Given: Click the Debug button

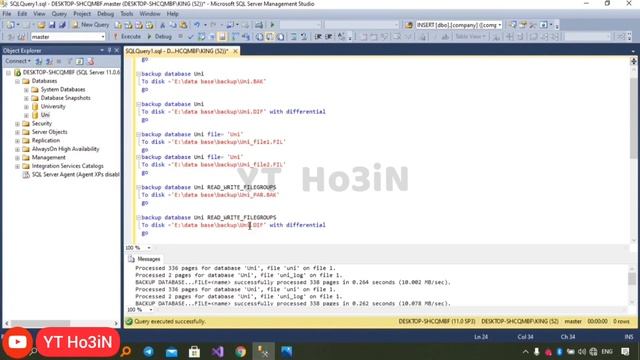Looking at the screenshot, I should [x=159, y=36].
